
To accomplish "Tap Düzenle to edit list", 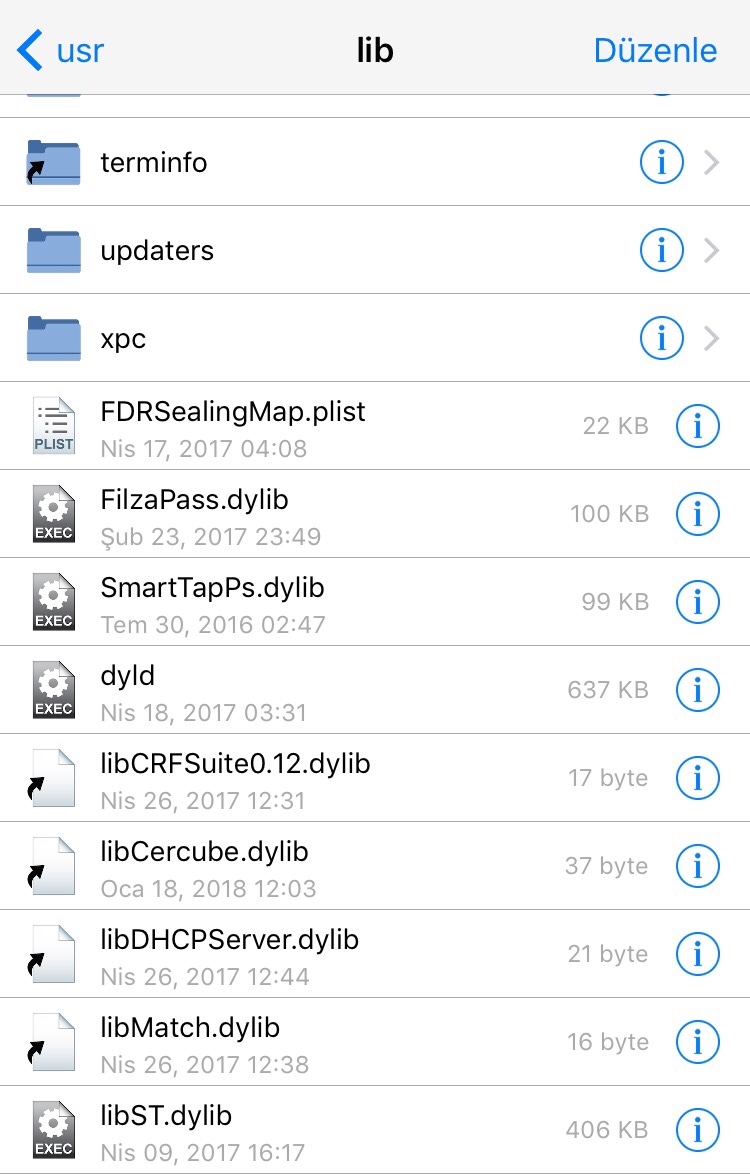I will pyautogui.click(x=655, y=50).
